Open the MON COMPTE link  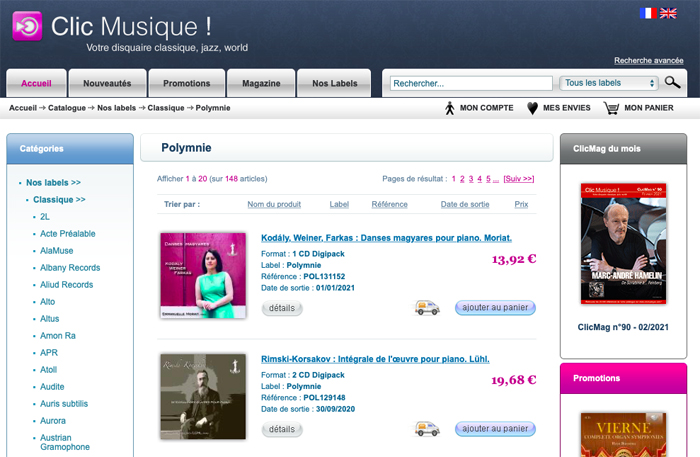[x=487, y=108]
